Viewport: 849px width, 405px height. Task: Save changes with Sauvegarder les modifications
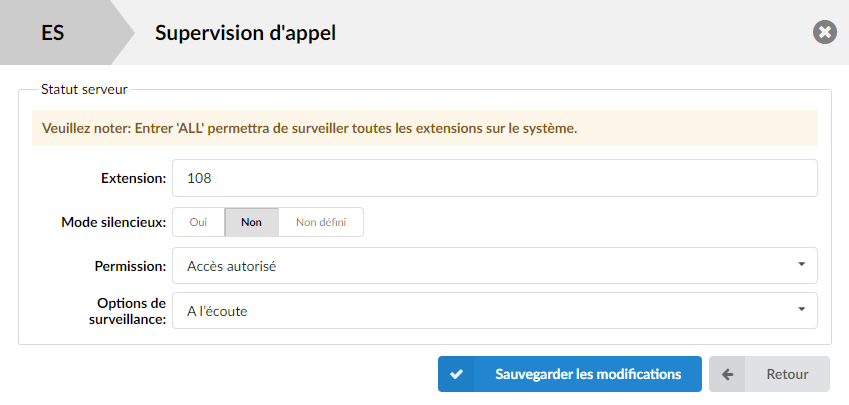pyautogui.click(x=570, y=374)
